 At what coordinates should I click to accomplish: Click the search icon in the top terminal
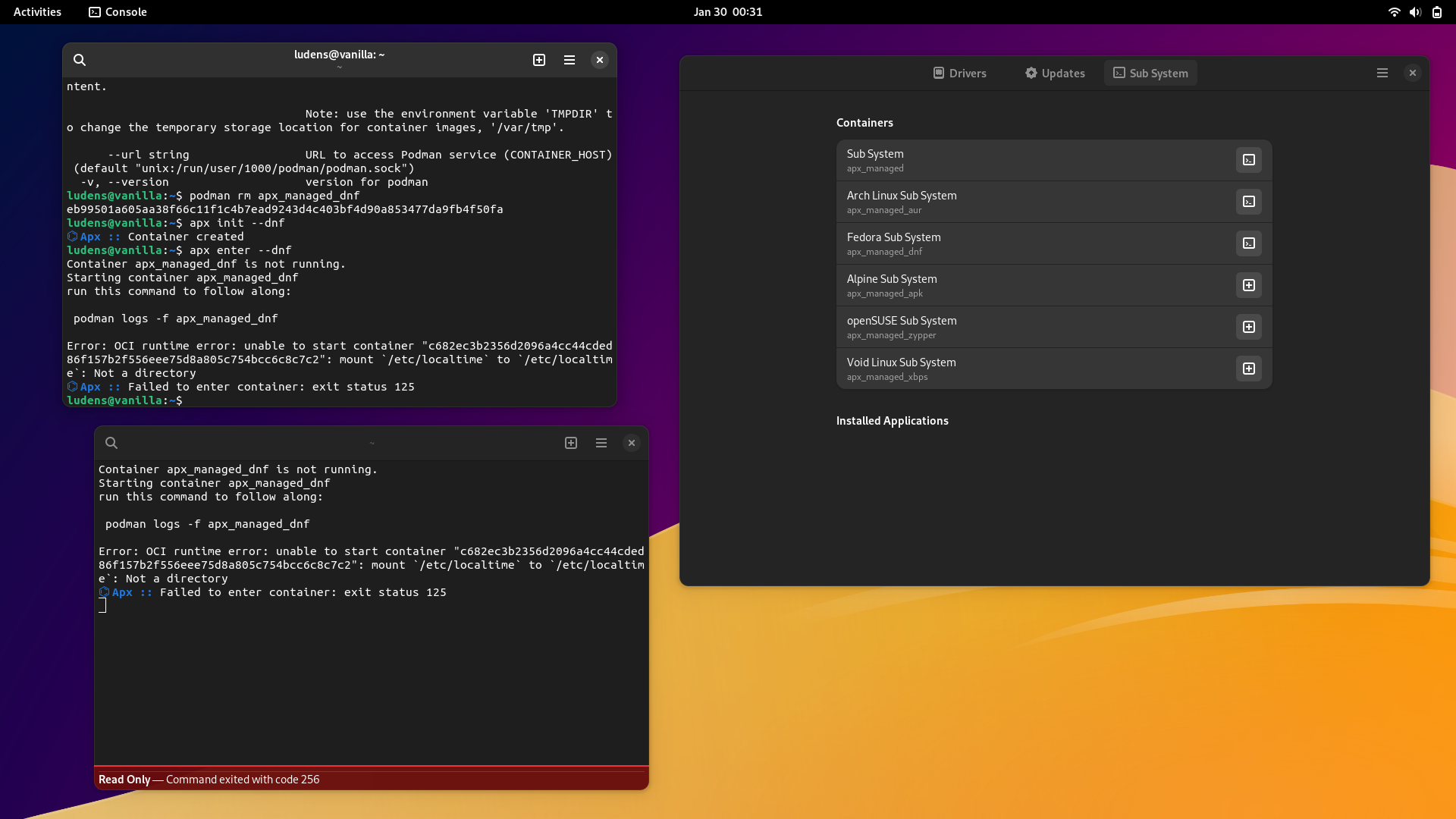[80, 60]
